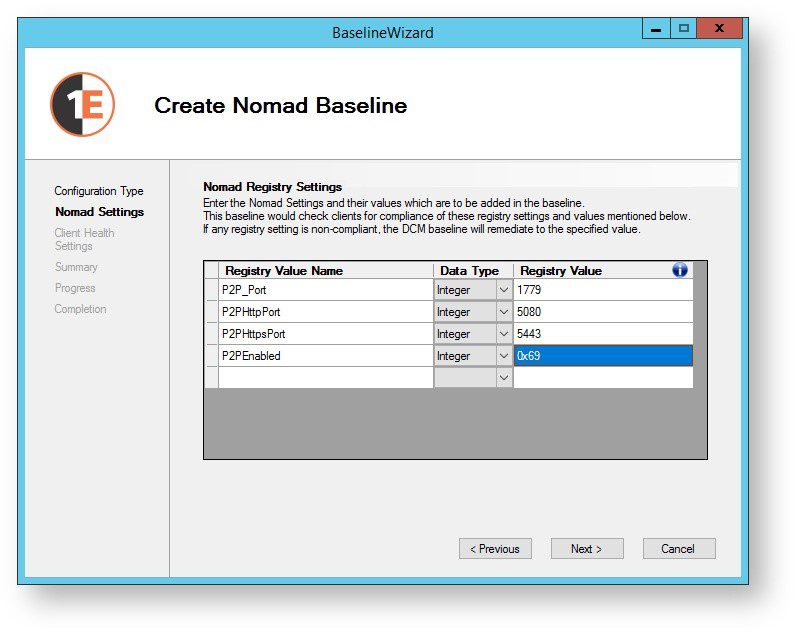Click the blue info icon in Registry Value header
The width and height of the screenshot is (797, 633).
[680, 270]
